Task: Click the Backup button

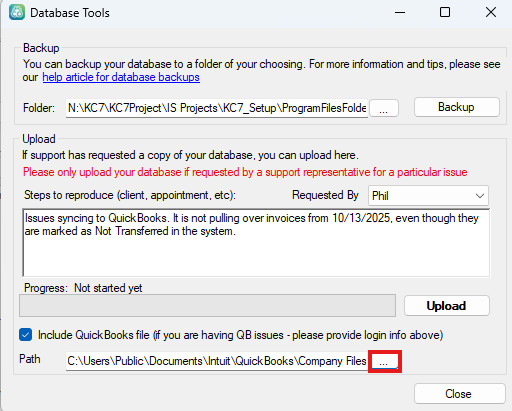Action: (457, 107)
